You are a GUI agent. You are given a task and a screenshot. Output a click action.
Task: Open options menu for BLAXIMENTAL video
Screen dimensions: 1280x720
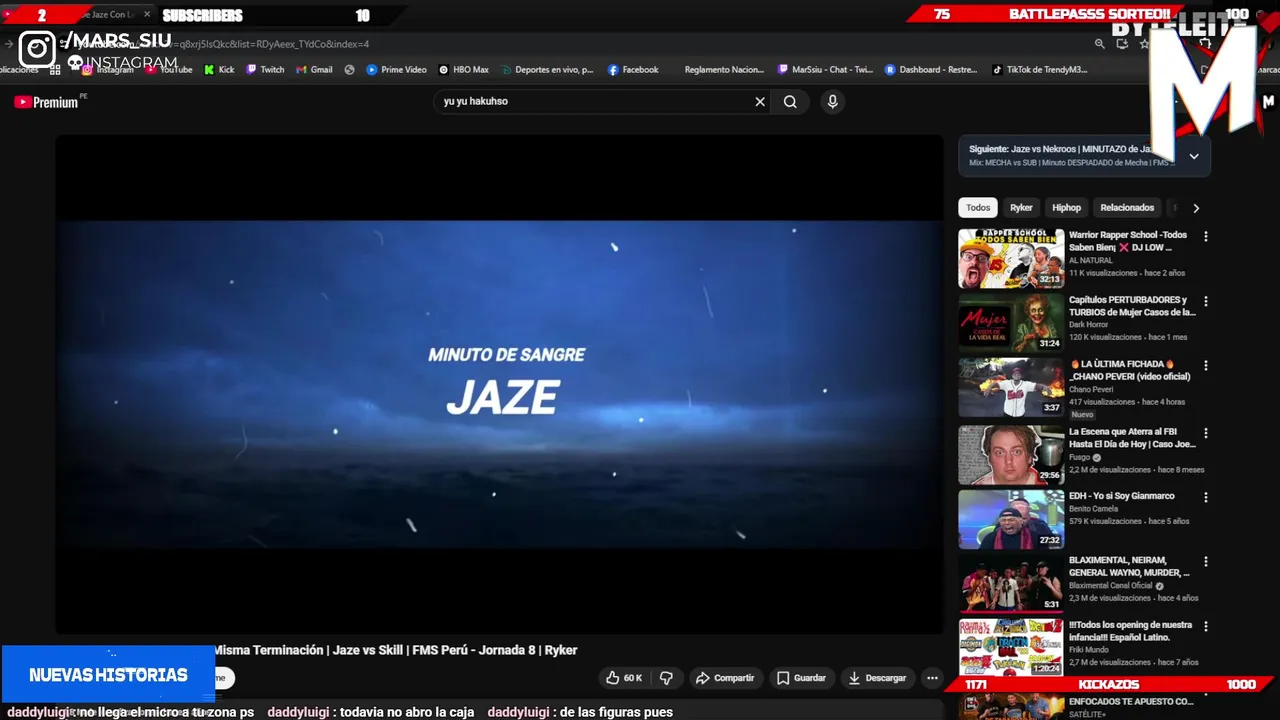click(1205, 562)
